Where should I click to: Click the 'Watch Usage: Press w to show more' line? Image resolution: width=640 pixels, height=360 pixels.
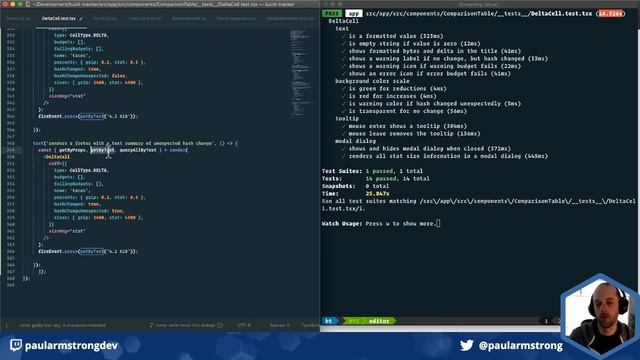point(379,223)
